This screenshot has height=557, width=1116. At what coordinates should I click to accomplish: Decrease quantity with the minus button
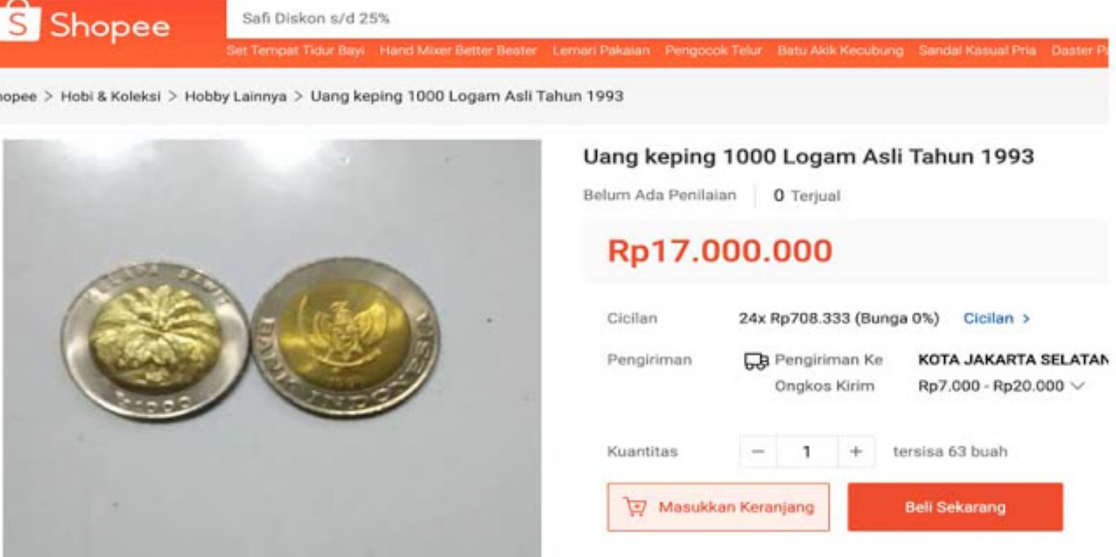coord(758,452)
